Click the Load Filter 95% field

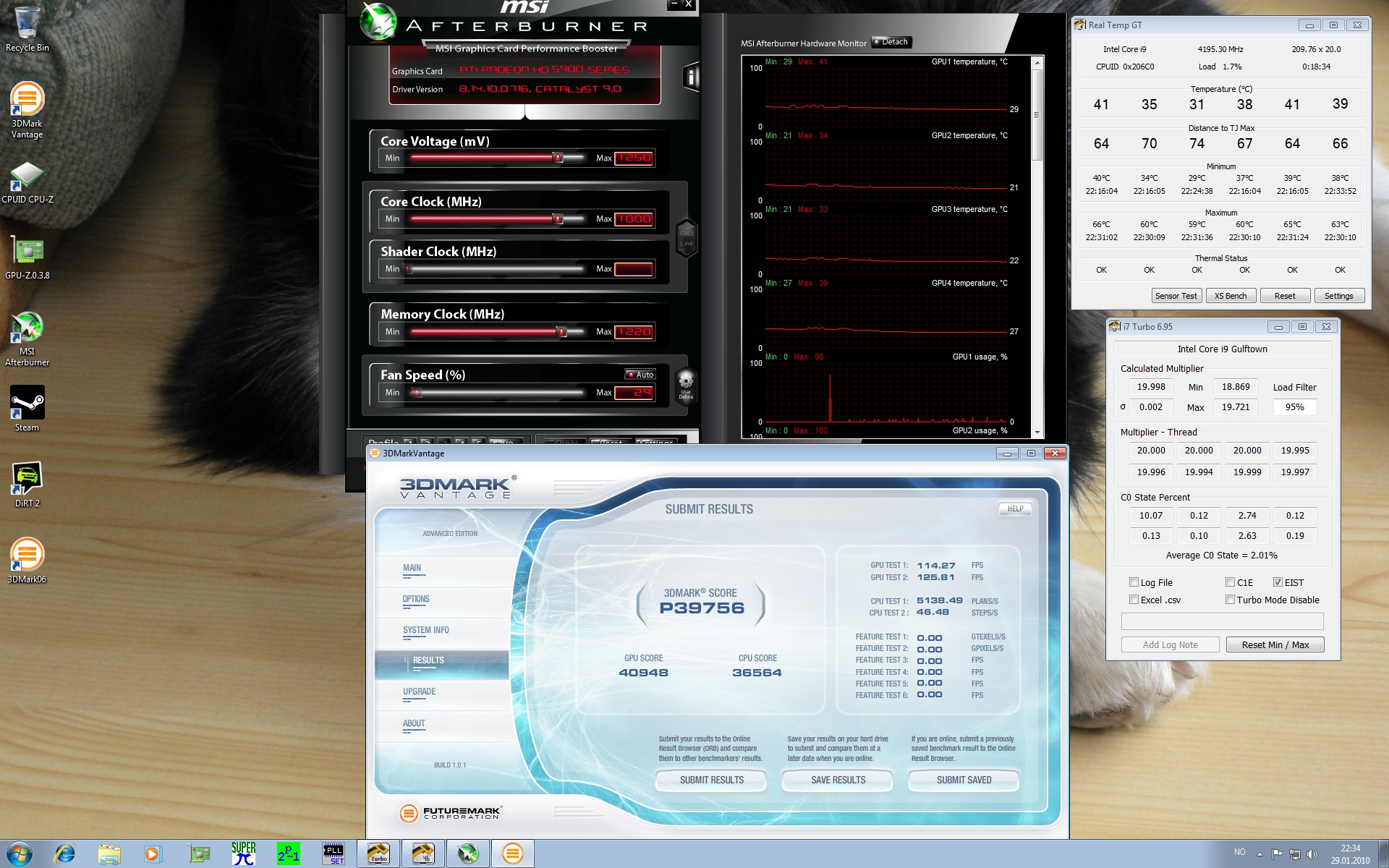pyautogui.click(x=1294, y=407)
